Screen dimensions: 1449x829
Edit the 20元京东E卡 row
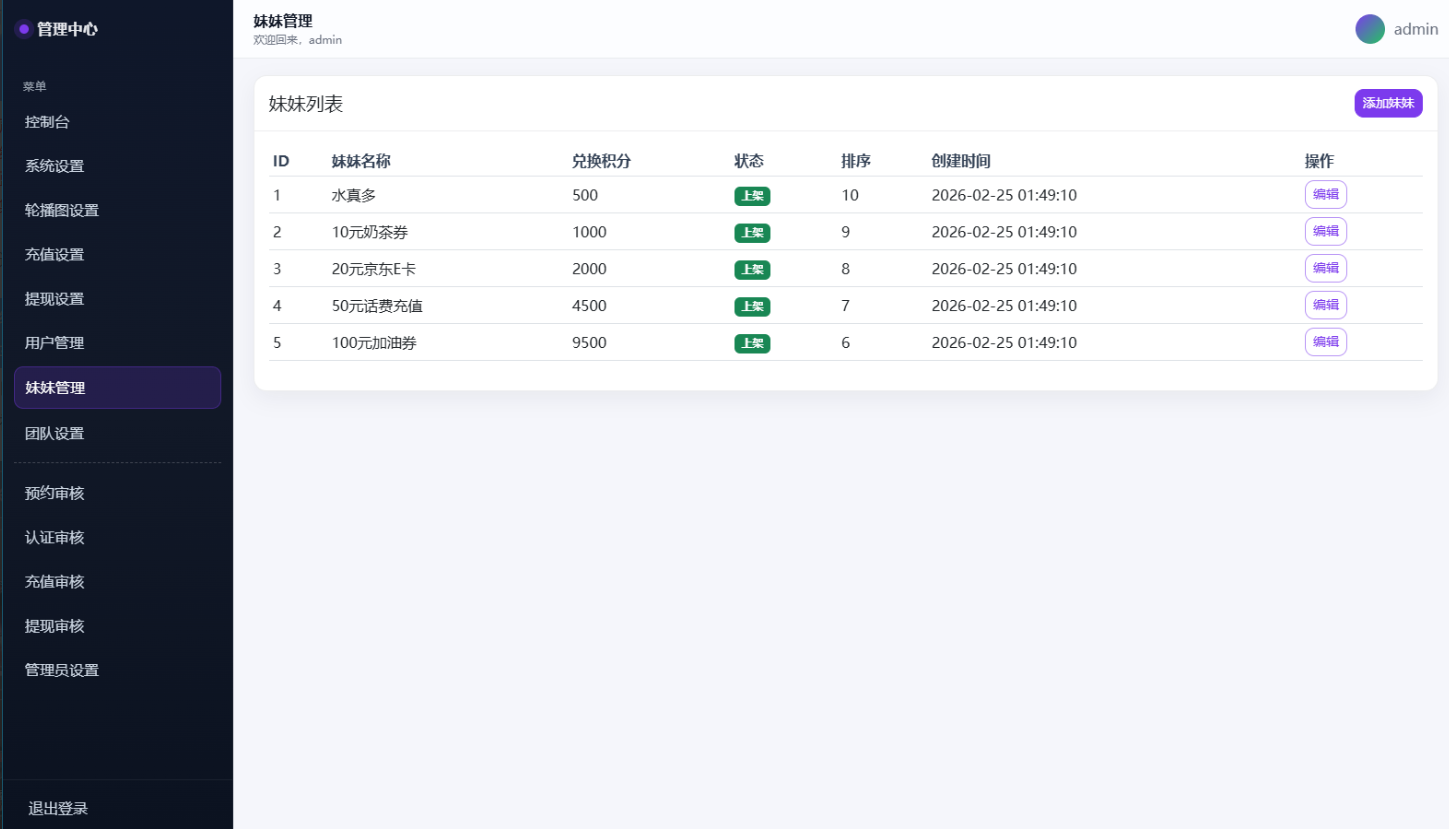pos(1325,268)
